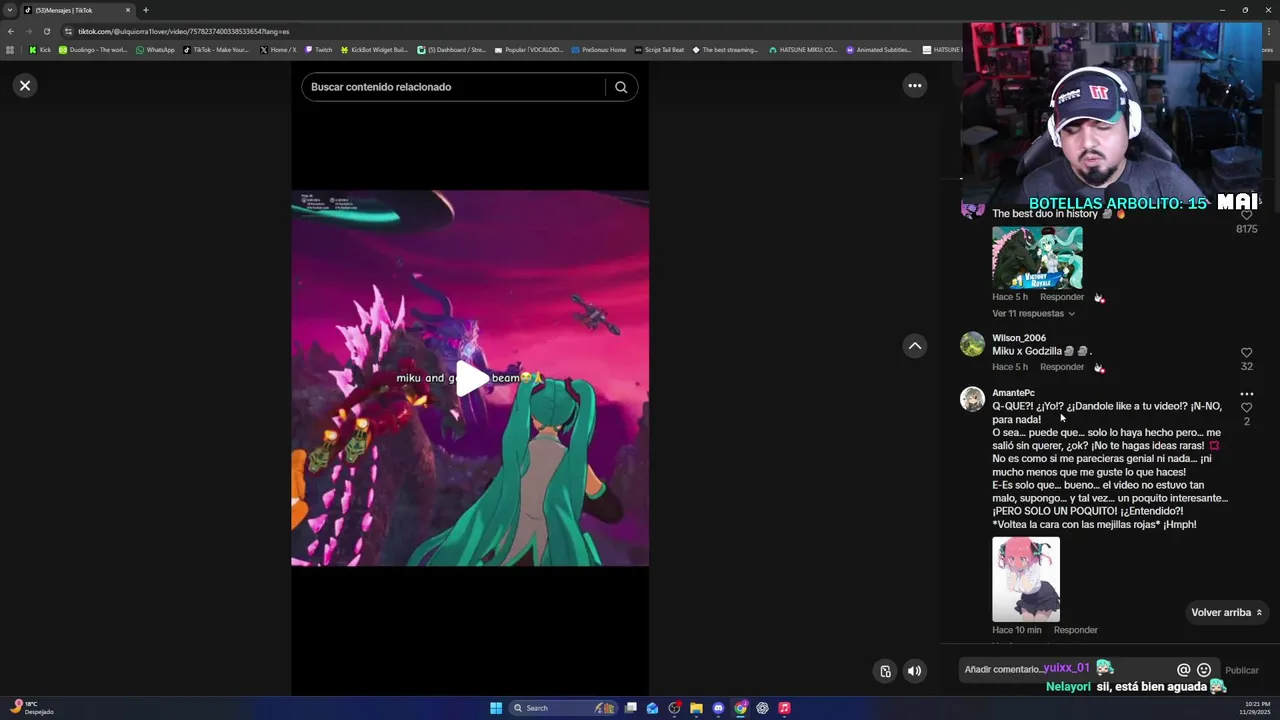Click Wilson_2006's avatar

pyautogui.click(x=972, y=345)
